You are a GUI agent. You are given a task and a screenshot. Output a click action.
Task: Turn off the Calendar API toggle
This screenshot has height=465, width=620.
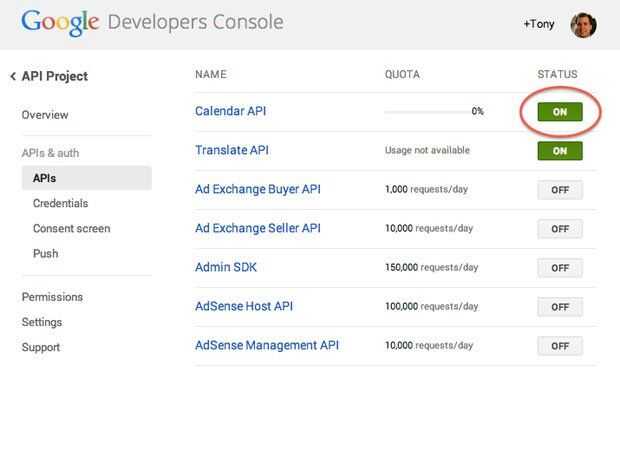tap(560, 112)
